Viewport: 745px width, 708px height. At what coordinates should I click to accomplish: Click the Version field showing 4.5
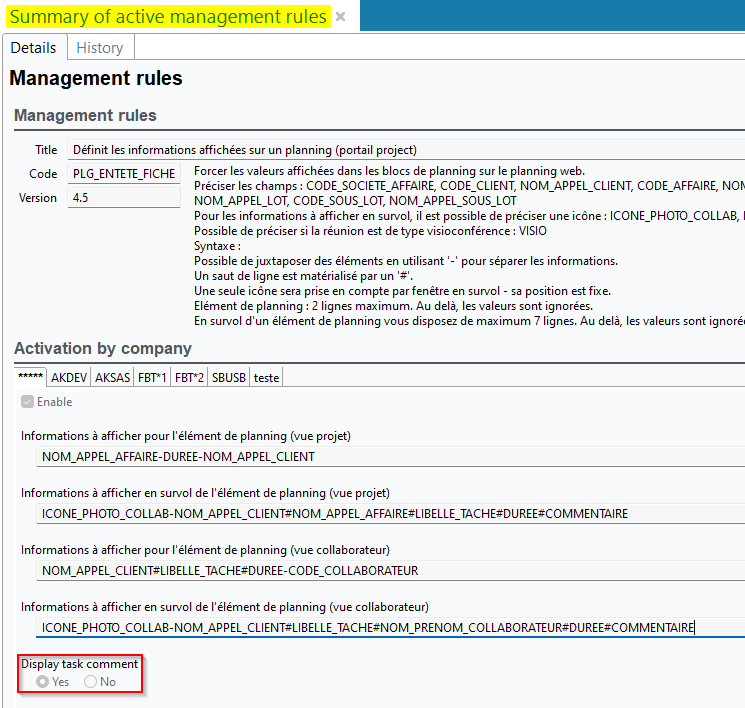click(124, 198)
